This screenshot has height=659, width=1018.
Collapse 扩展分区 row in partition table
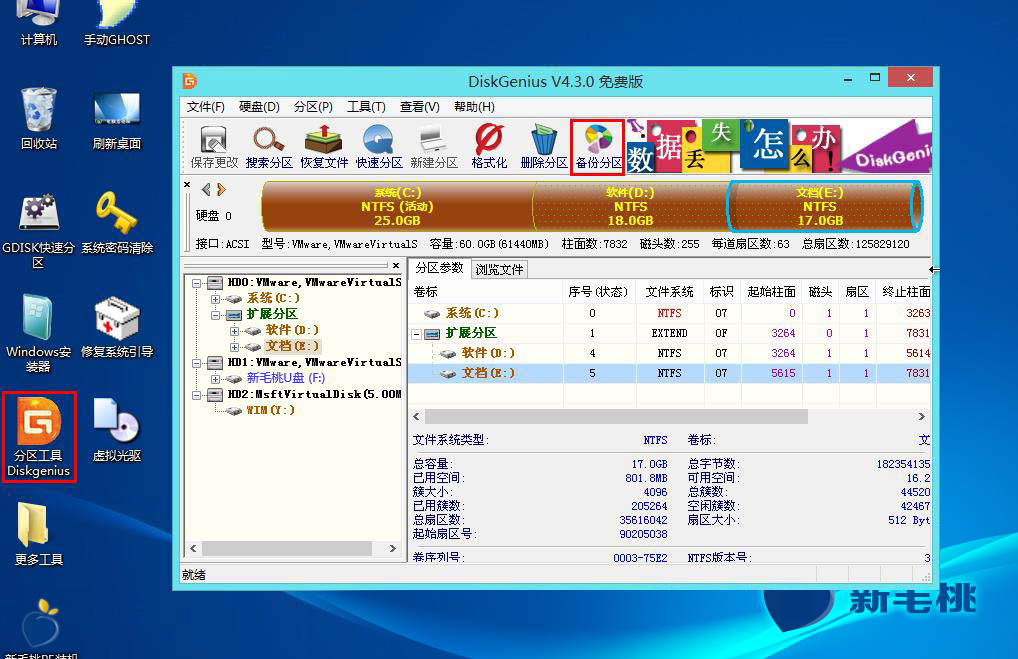pos(417,334)
